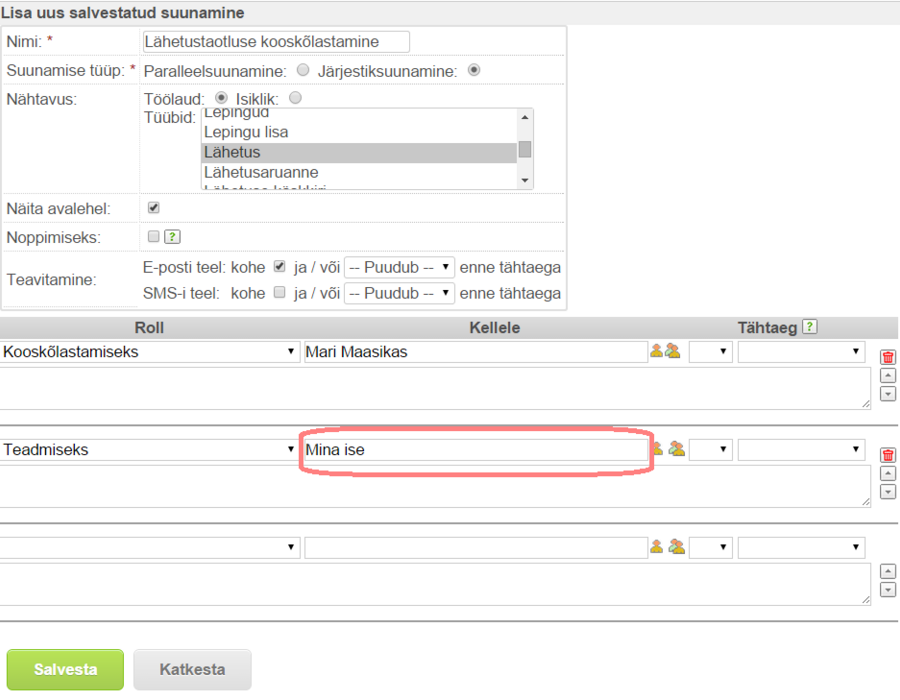Open the Teadmiseks role dropdown
This screenshot has width=900, height=700.
pyautogui.click(x=149, y=450)
